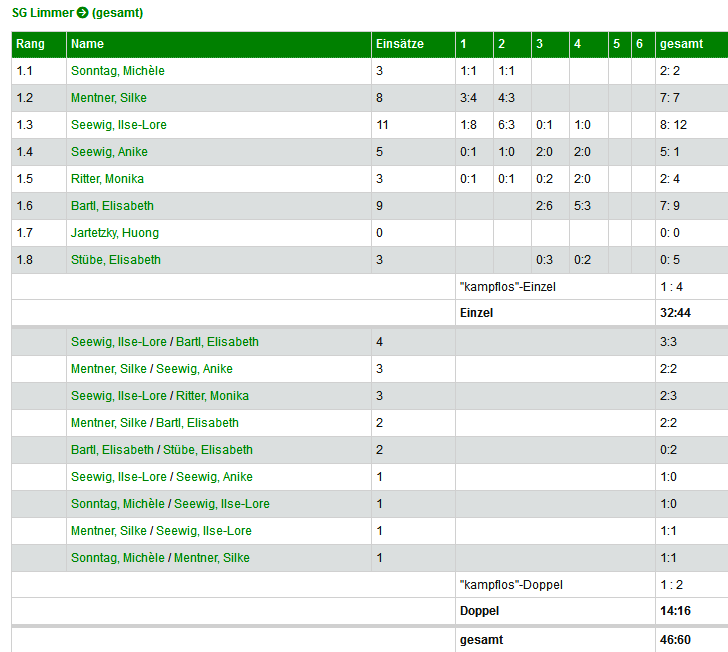Open Ritter, Monika at rank 1.5
Image resolution: width=728 pixels, height=652 pixels.
click(x=107, y=179)
